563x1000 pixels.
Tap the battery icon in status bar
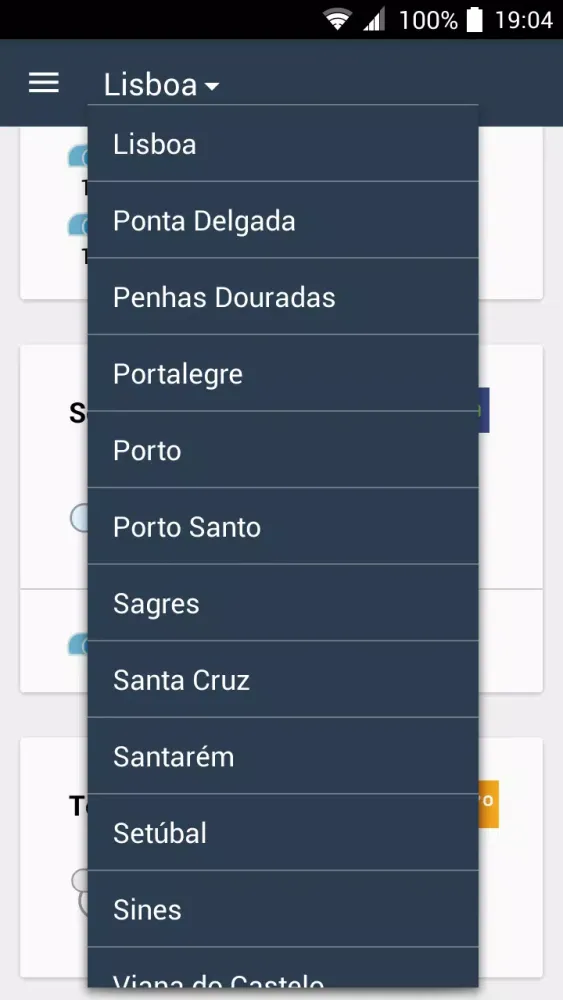click(x=474, y=20)
